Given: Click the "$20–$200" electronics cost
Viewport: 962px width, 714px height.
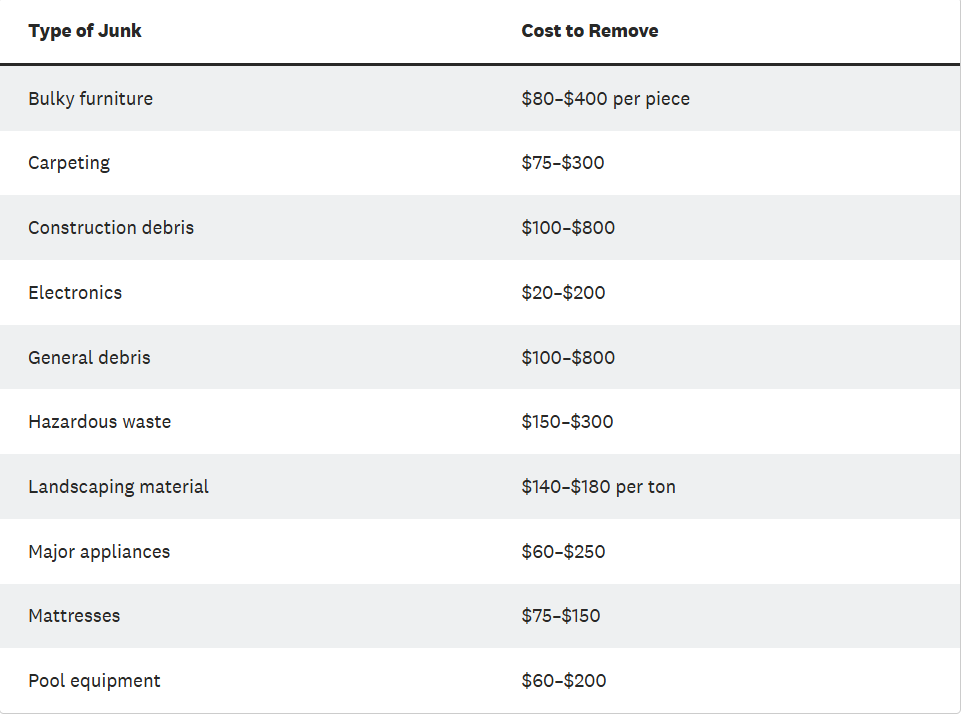Looking at the screenshot, I should pos(563,293).
